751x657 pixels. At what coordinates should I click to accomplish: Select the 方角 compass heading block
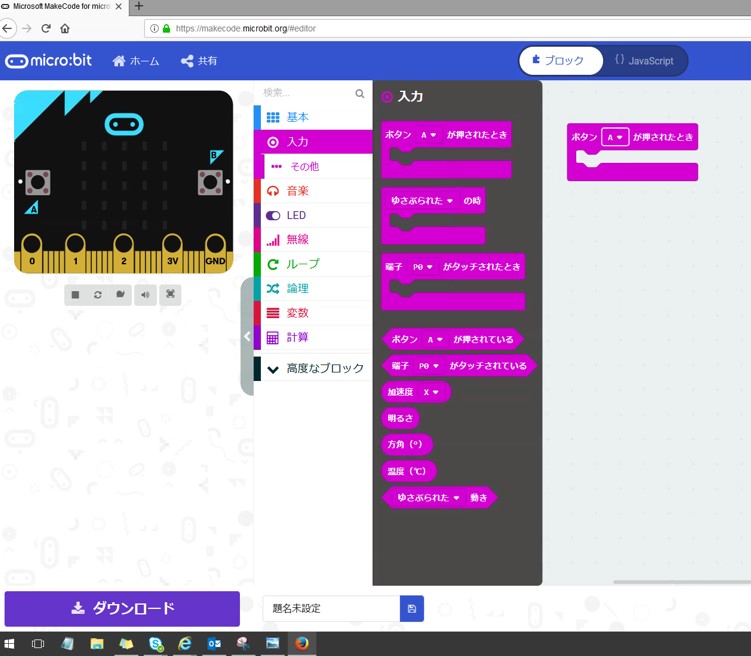(407, 444)
